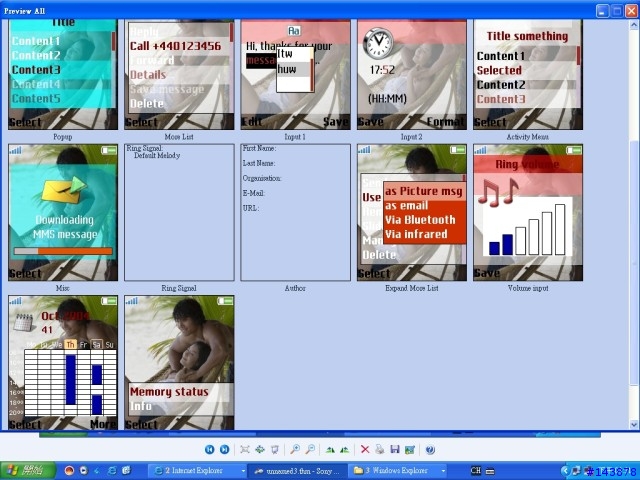The width and height of the screenshot is (640, 480).
Task: Click the CH language bar indicator
Action: click(476, 471)
